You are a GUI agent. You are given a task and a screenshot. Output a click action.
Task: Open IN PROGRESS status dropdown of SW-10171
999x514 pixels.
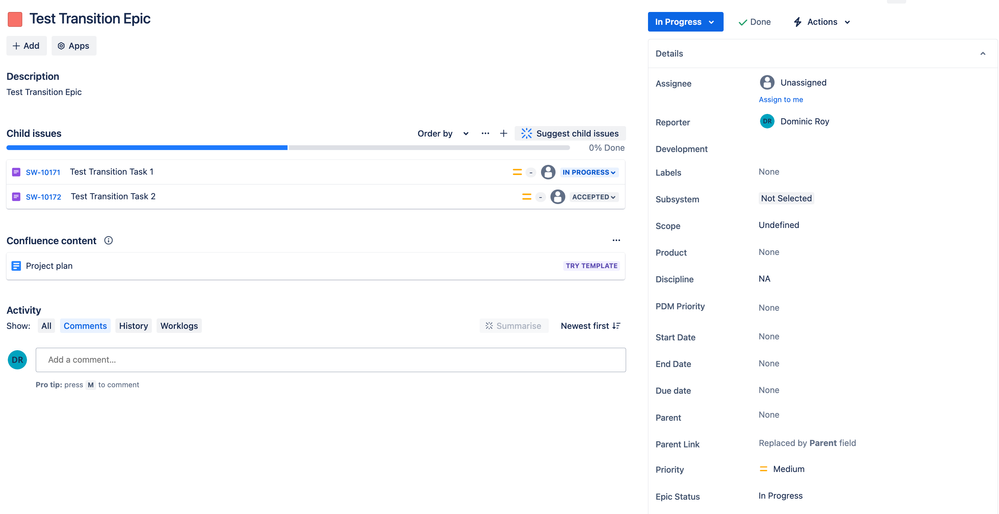pos(589,172)
